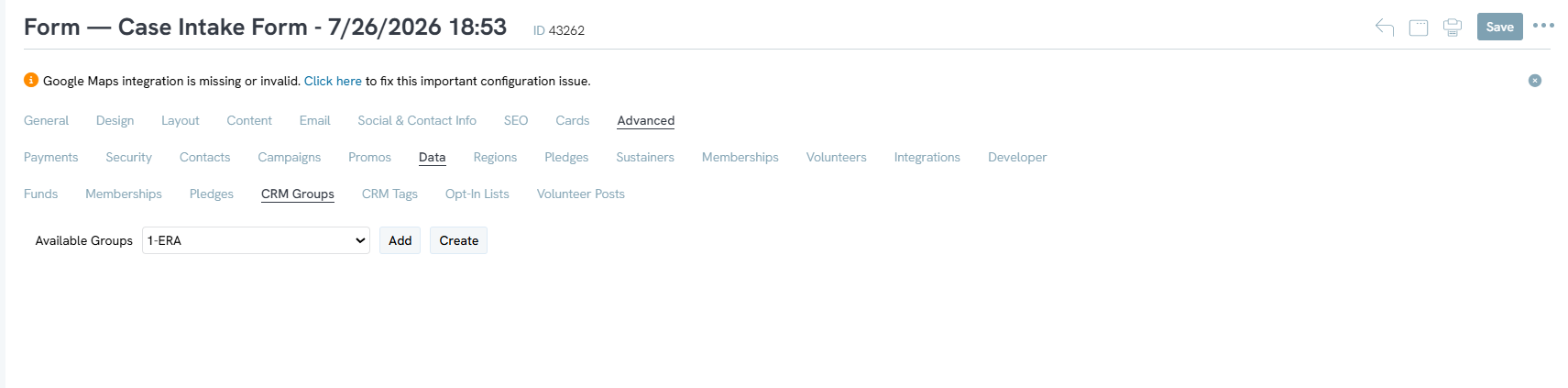Screen dimensions: 1568x388
Task: Select the CRM Tags tab
Action: [x=389, y=194]
